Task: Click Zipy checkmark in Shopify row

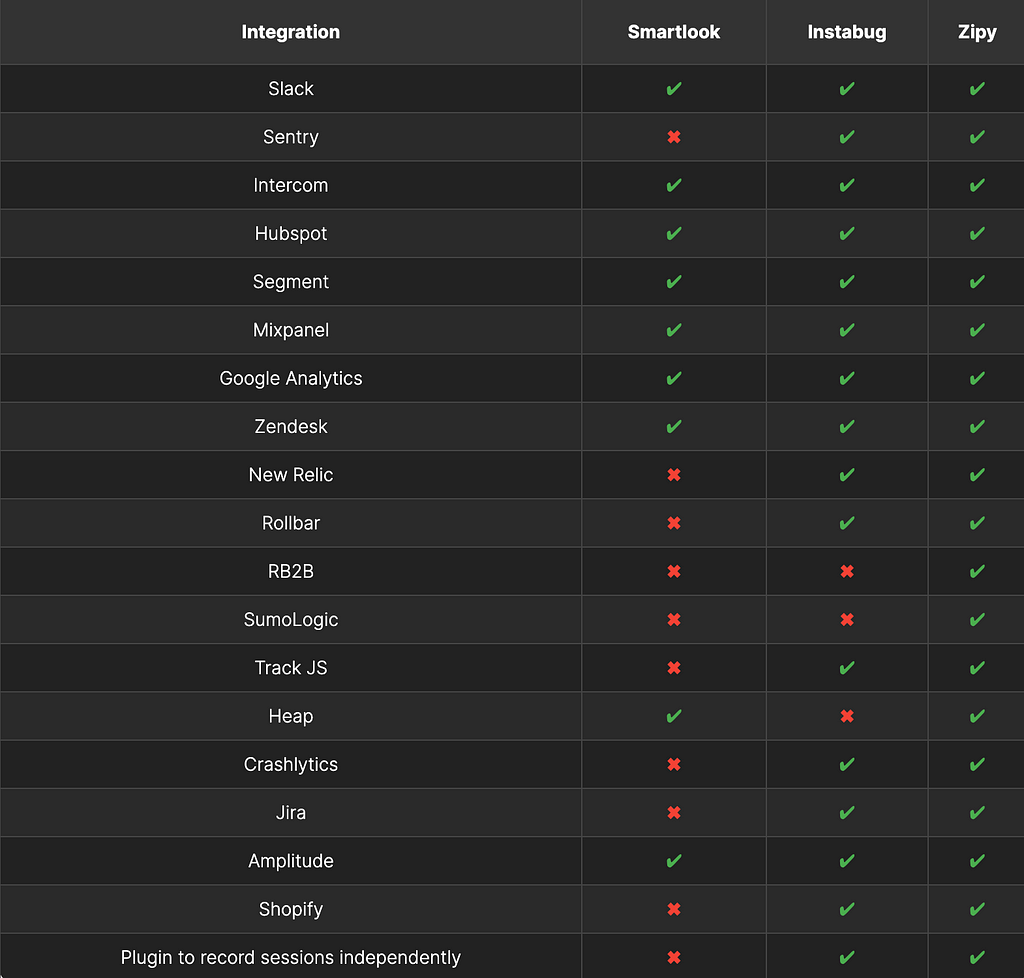Action: [x=976, y=909]
